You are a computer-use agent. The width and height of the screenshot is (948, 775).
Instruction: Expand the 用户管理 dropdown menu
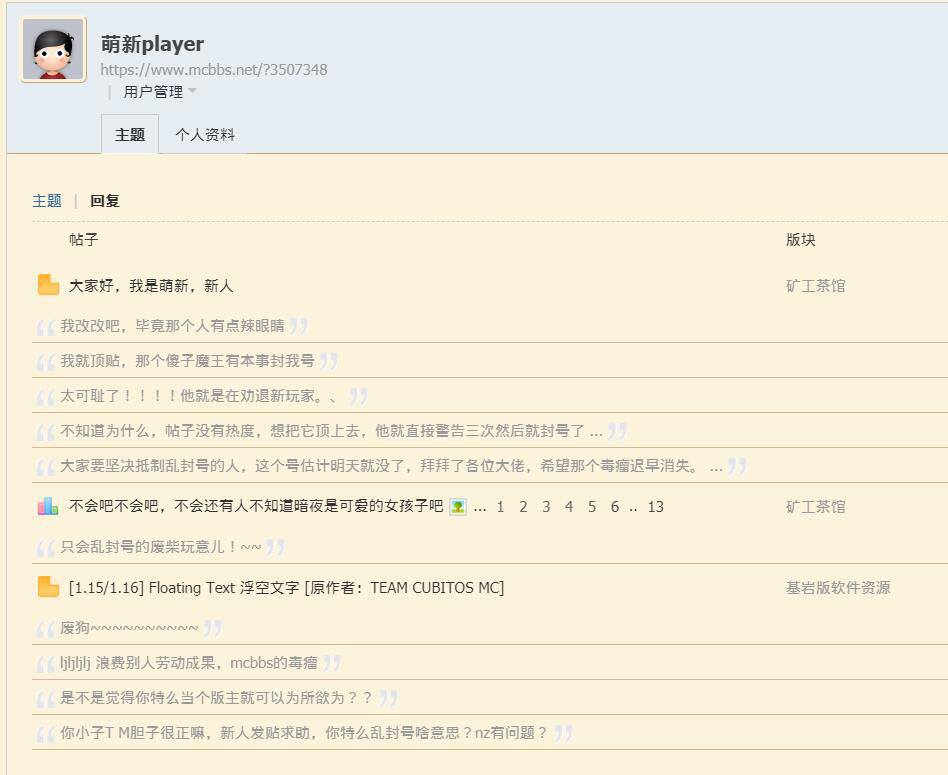coord(160,92)
